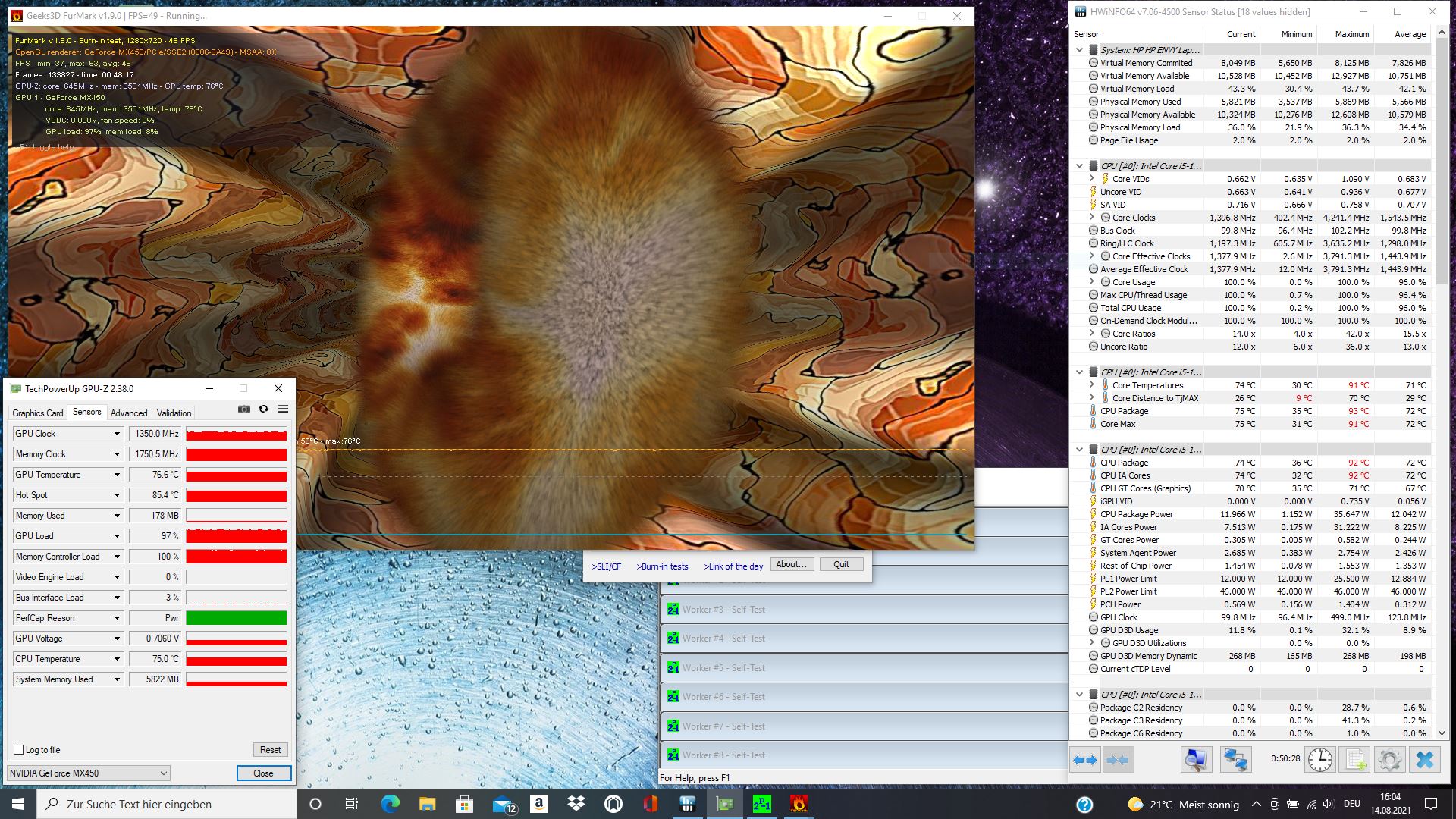
Task: Open the NVIDIA GeForce MX450 device selector
Action: 88,773
